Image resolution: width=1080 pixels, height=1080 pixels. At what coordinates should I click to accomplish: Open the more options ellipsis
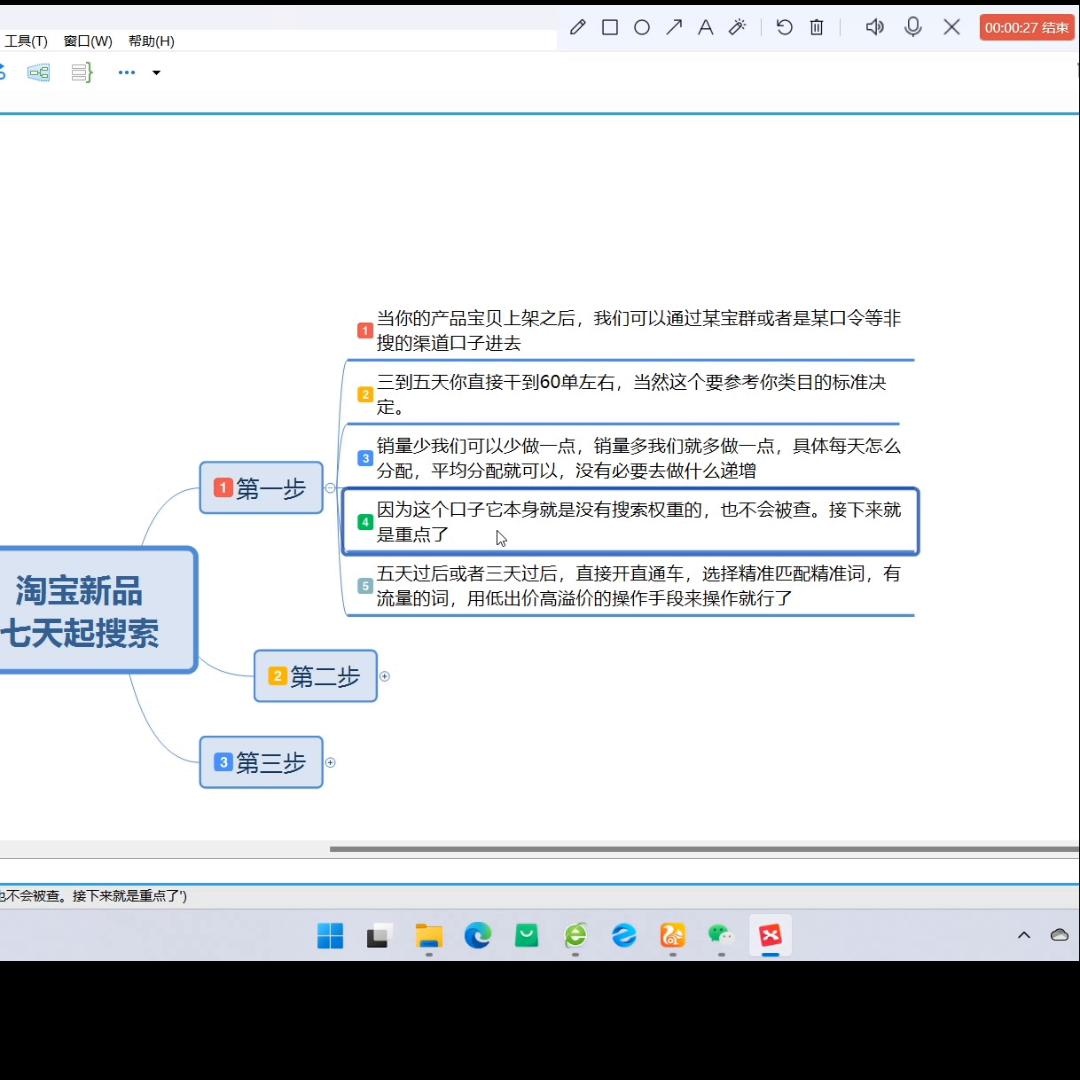pyautogui.click(x=127, y=72)
